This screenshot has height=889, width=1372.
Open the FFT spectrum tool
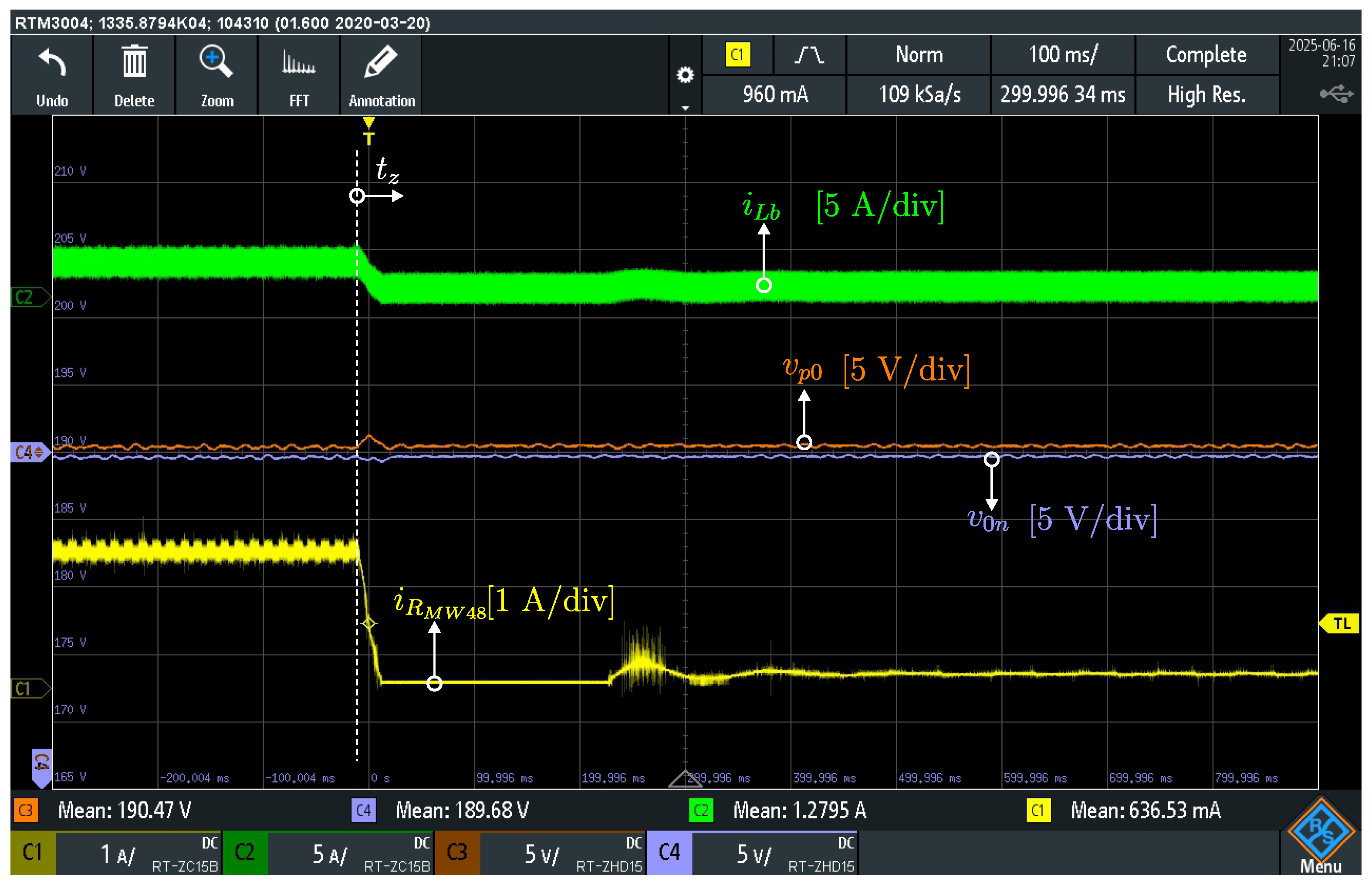point(299,62)
